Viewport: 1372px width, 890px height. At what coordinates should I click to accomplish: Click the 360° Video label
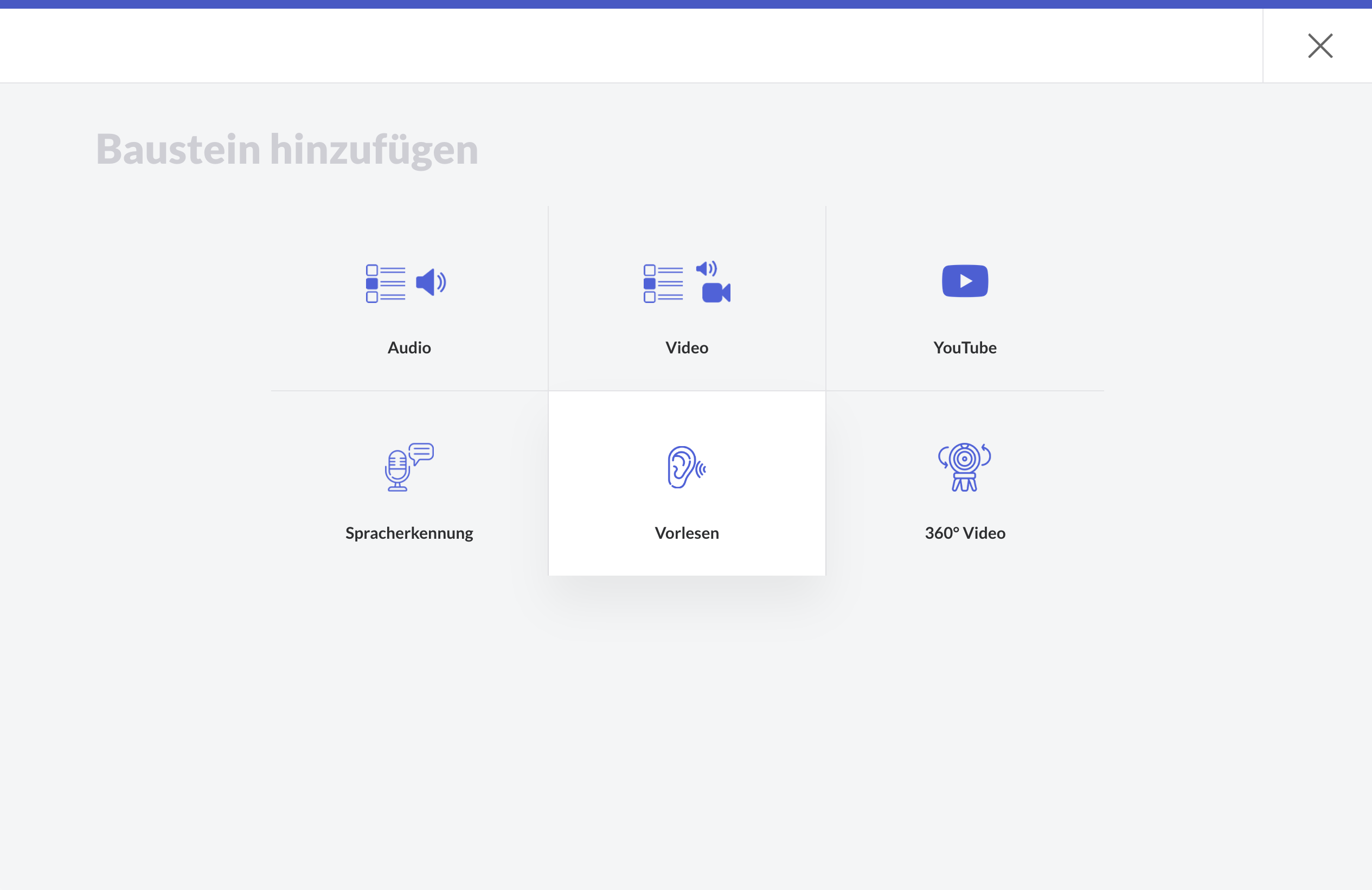(x=964, y=533)
